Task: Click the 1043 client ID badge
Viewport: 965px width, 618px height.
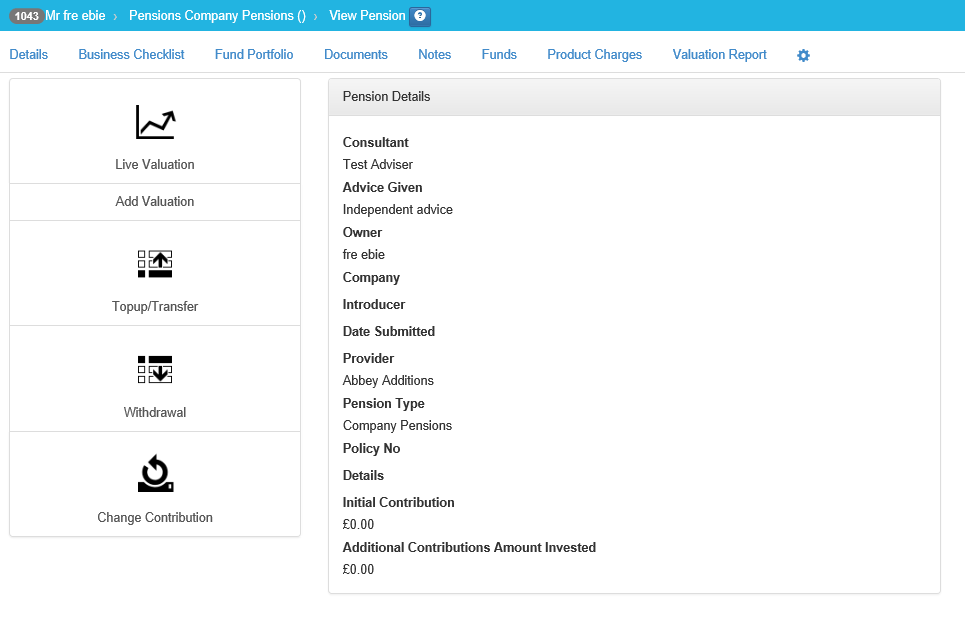Action: pyautogui.click(x=27, y=16)
